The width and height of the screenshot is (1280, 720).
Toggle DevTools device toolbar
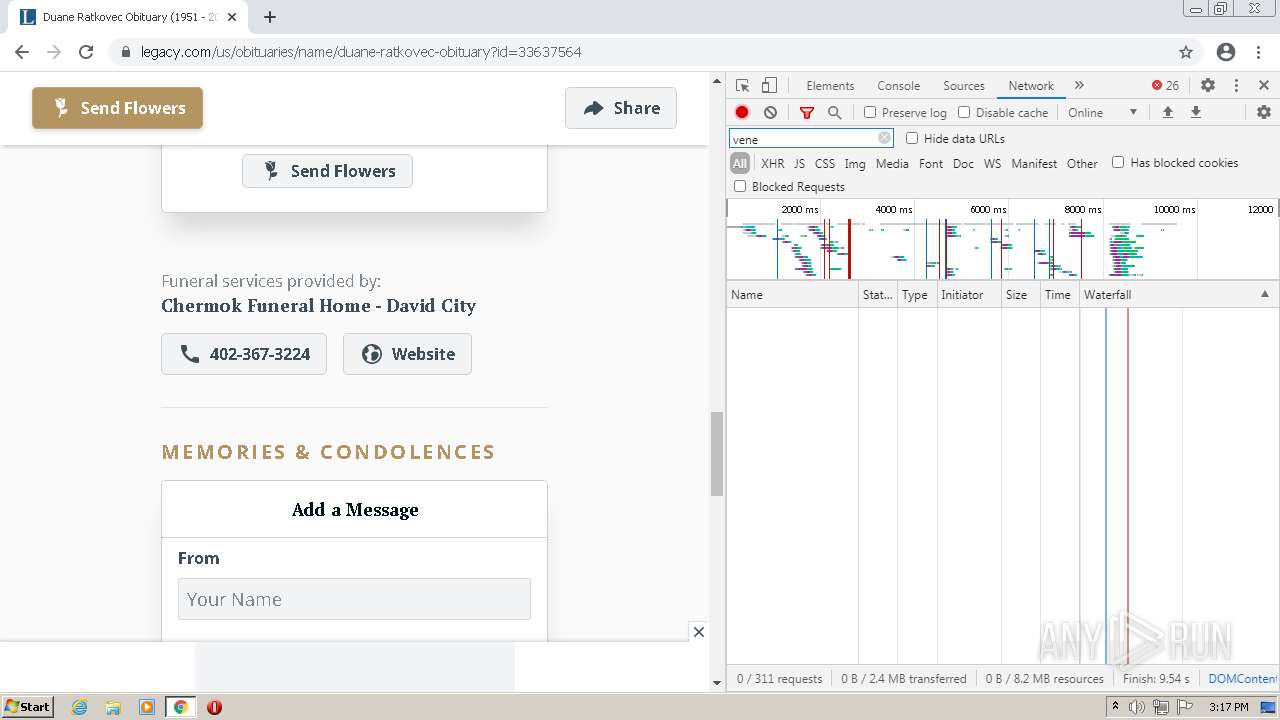click(x=769, y=86)
